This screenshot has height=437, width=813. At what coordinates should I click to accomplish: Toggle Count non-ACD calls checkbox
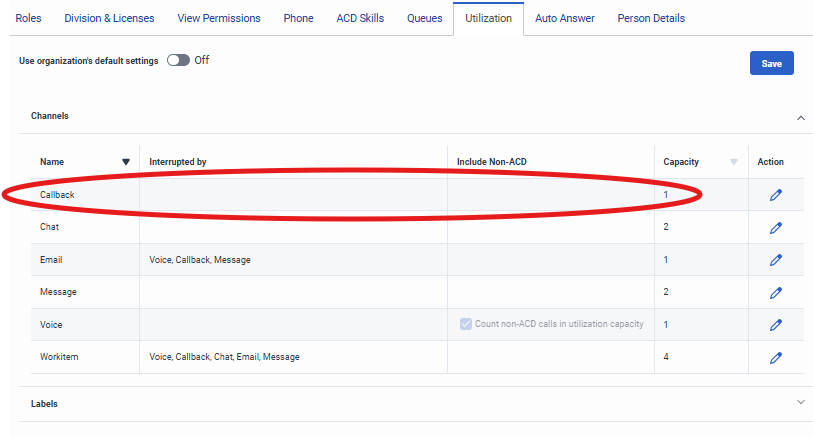click(x=466, y=324)
